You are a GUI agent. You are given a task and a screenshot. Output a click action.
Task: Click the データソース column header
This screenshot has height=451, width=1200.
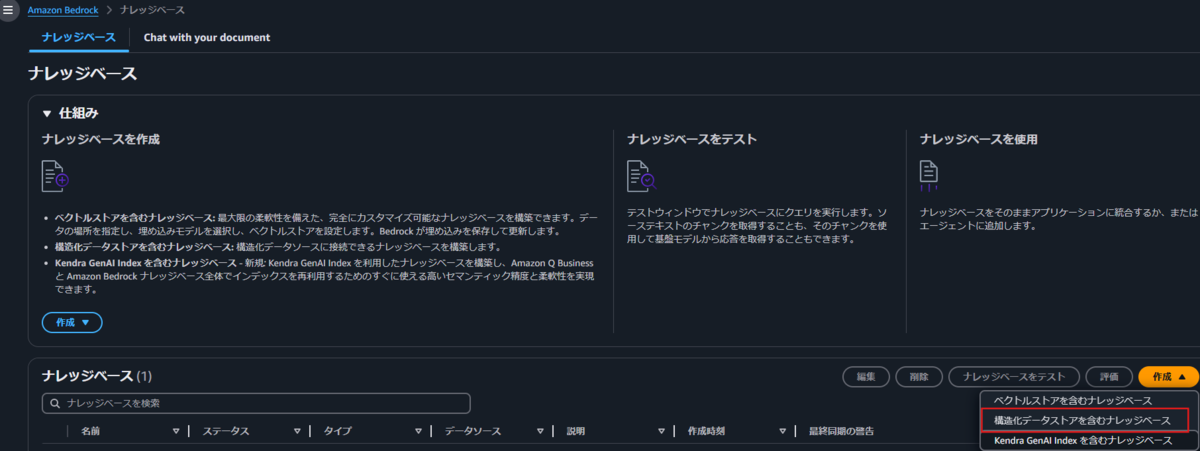pos(473,431)
